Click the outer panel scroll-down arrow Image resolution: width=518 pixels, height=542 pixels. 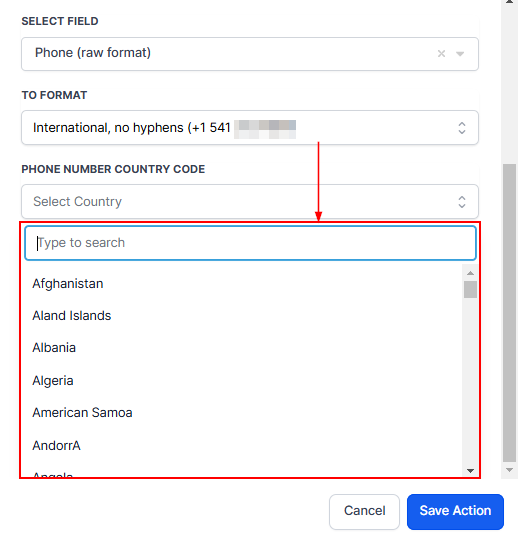[509, 470]
